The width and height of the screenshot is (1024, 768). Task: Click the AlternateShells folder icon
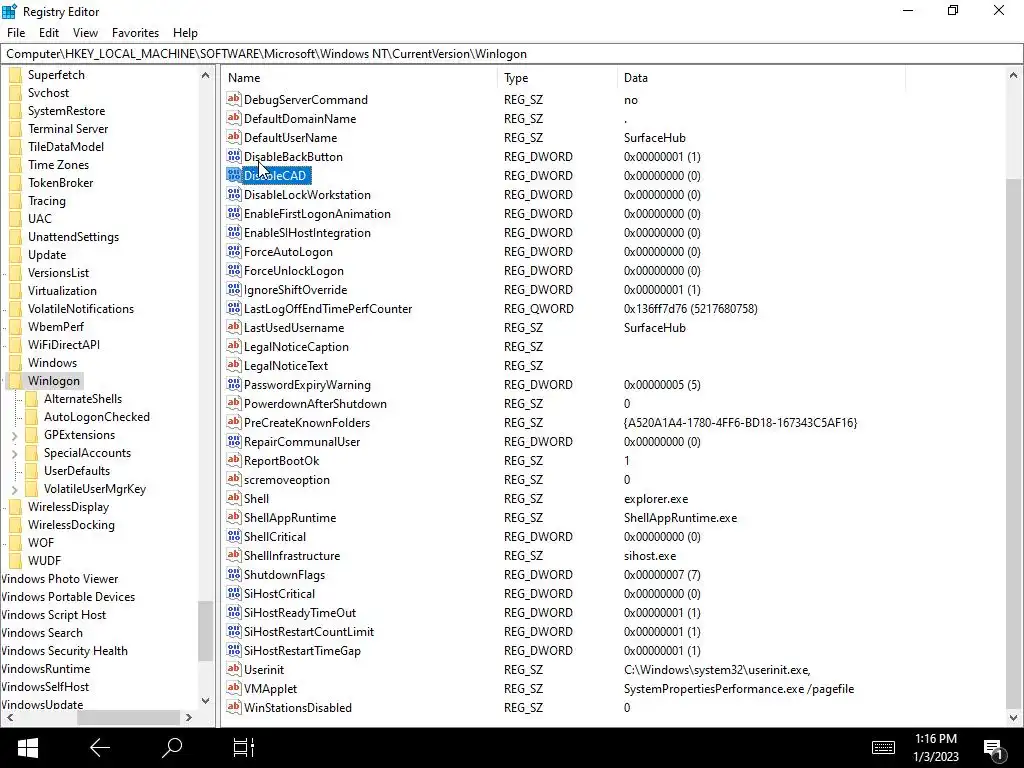click(31, 398)
